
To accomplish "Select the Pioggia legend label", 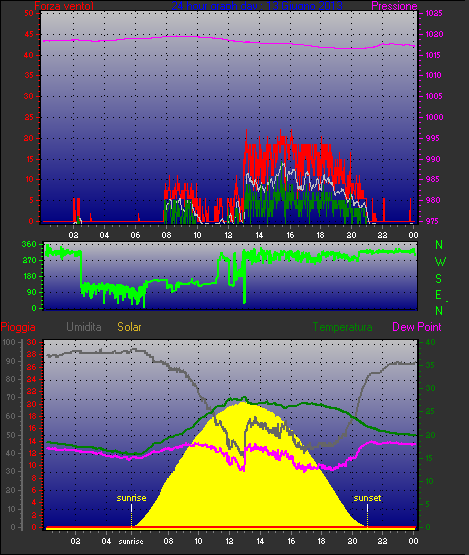I will pyautogui.click(x=18, y=327).
